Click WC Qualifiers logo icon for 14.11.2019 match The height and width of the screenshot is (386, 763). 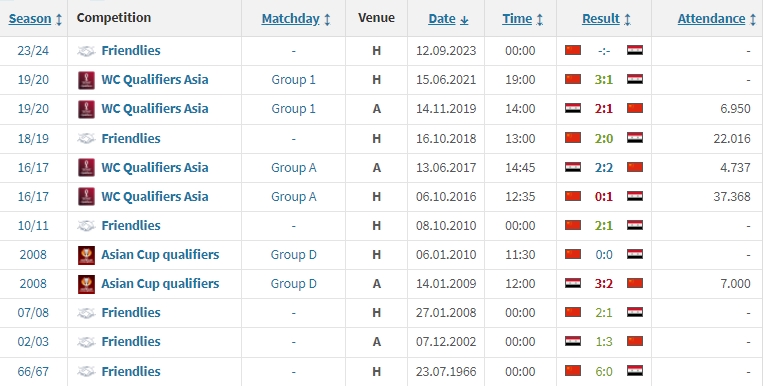click(x=86, y=109)
